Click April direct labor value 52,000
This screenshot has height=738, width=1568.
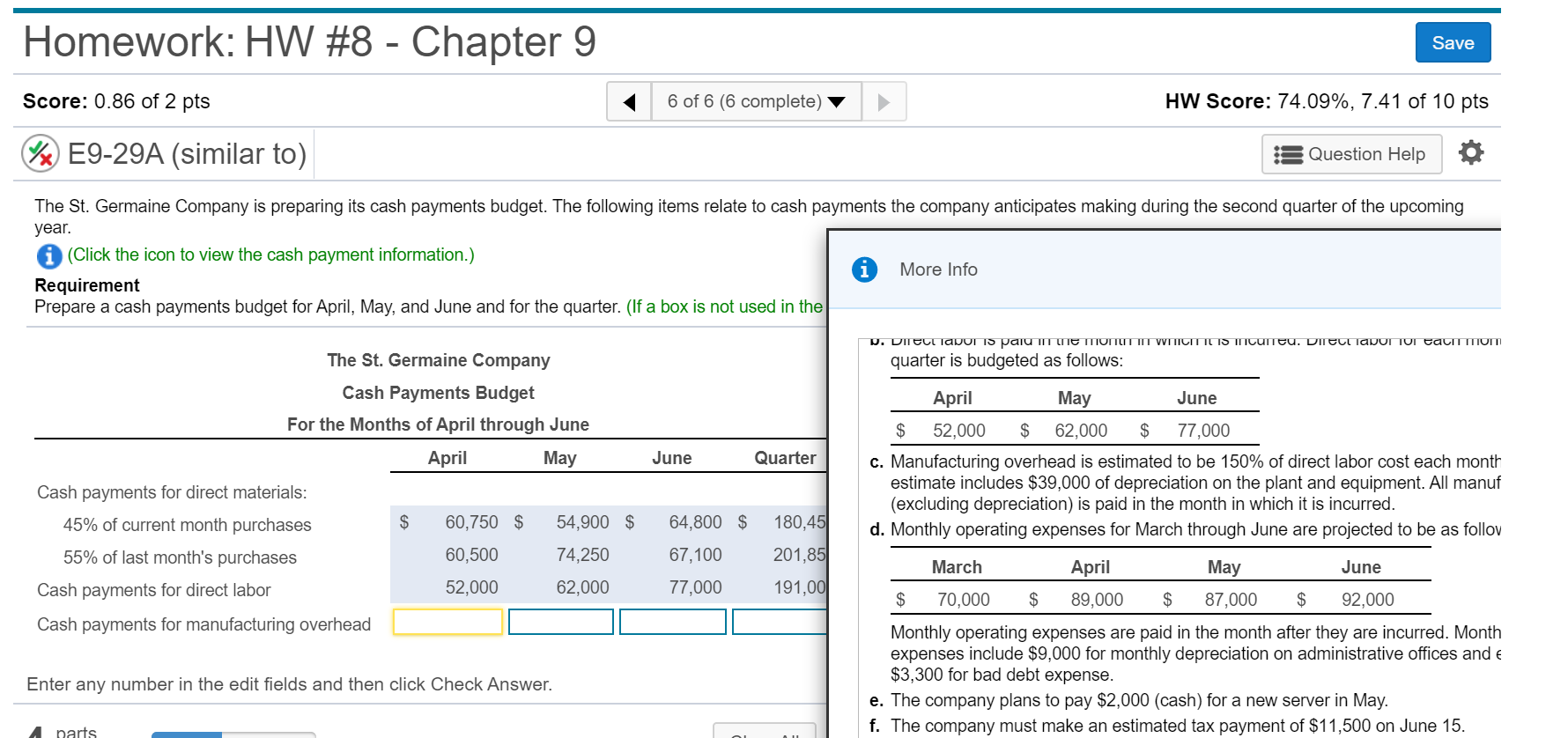pyautogui.click(x=471, y=587)
